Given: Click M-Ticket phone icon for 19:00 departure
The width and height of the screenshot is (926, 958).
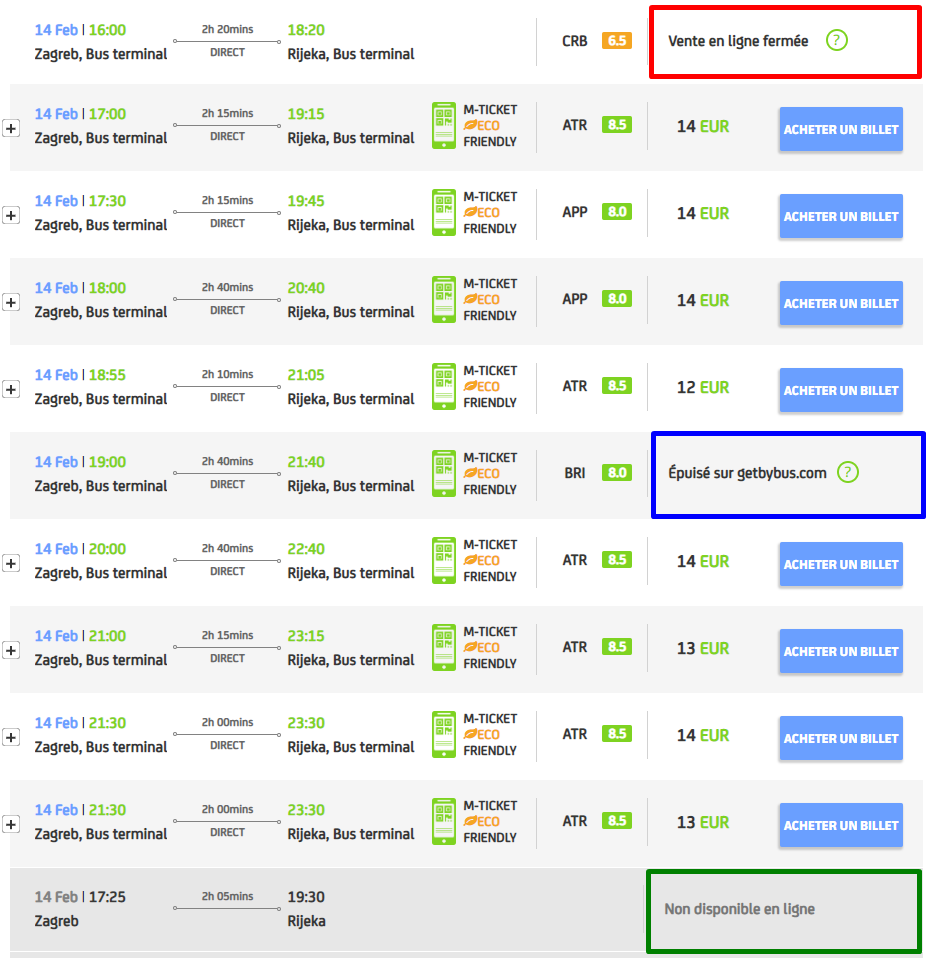Looking at the screenshot, I should click(x=443, y=474).
